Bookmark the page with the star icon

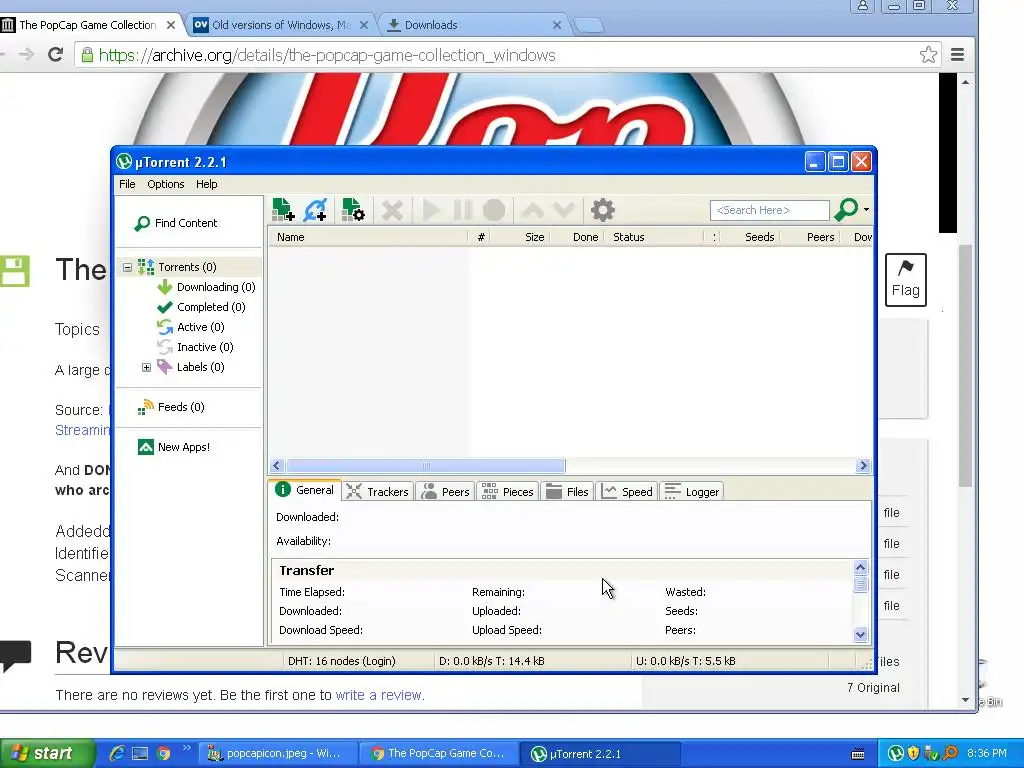coord(928,55)
